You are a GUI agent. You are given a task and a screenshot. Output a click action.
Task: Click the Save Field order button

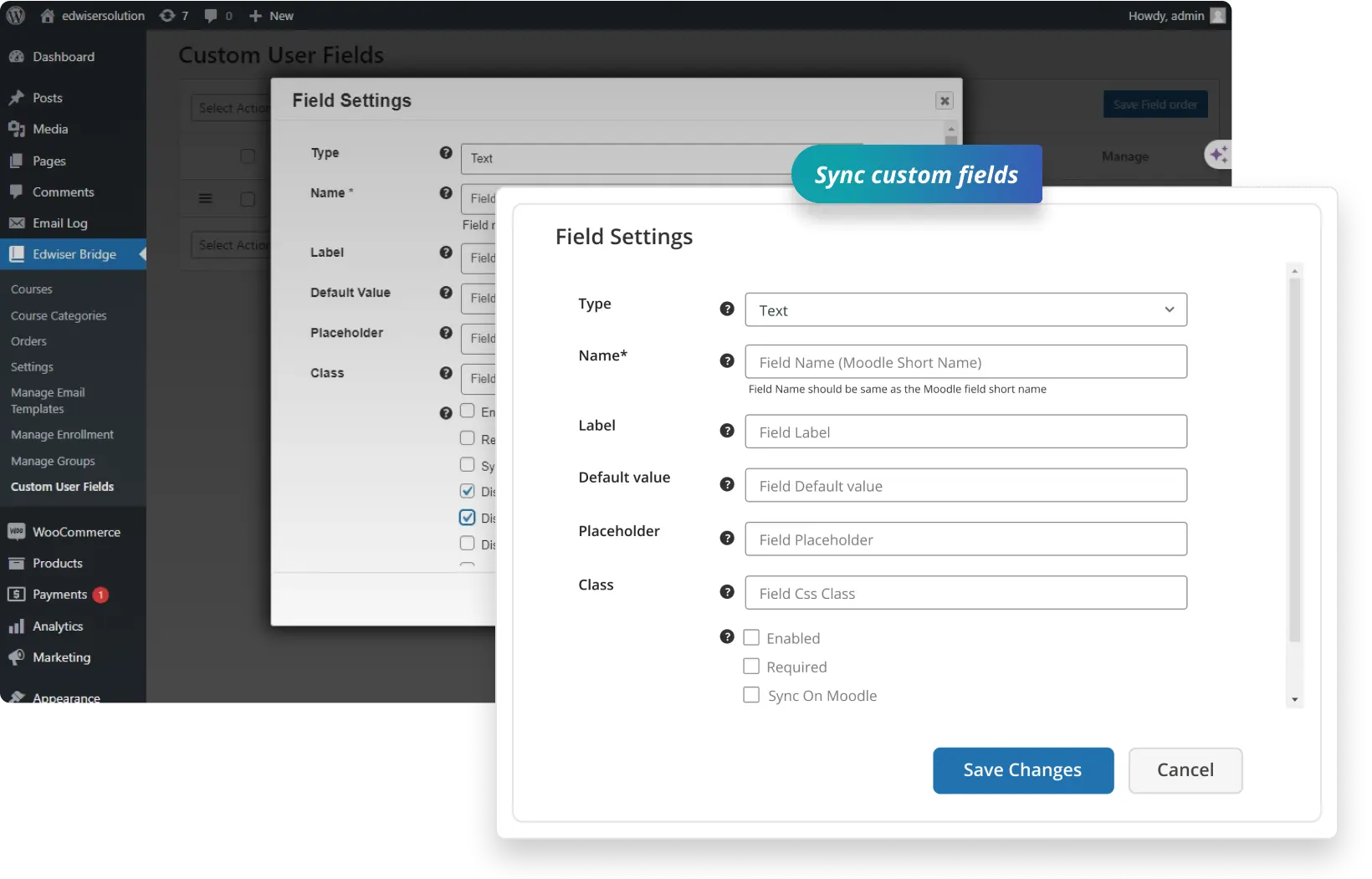(x=1154, y=104)
